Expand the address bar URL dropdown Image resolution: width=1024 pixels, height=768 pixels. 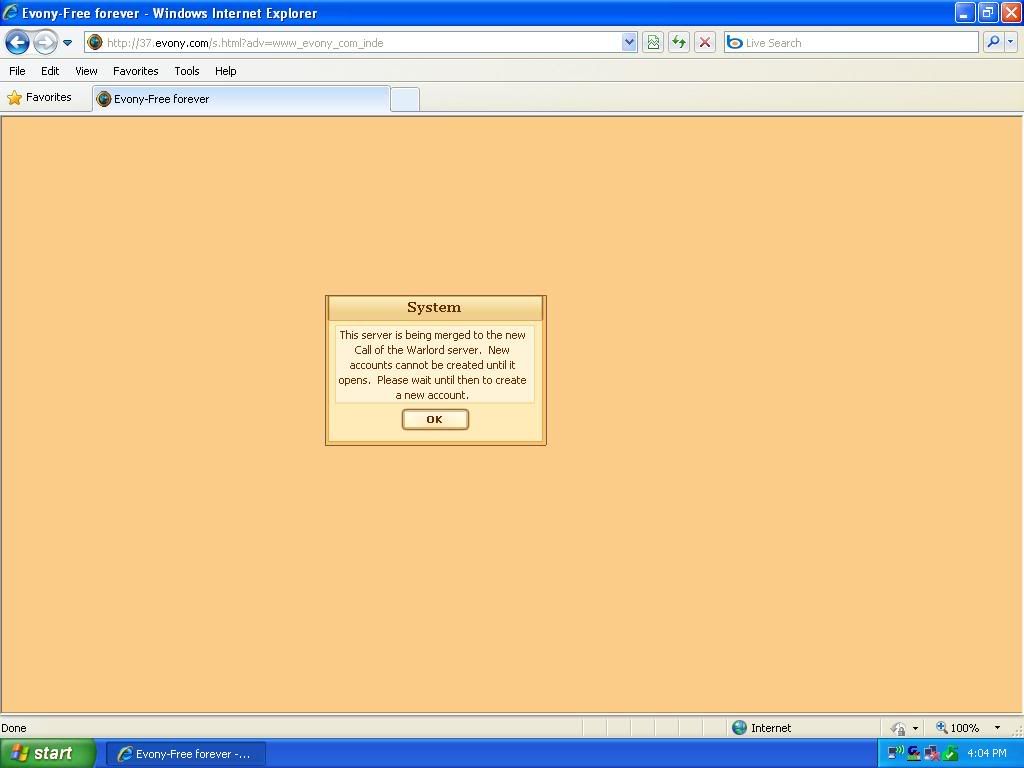[629, 42]
